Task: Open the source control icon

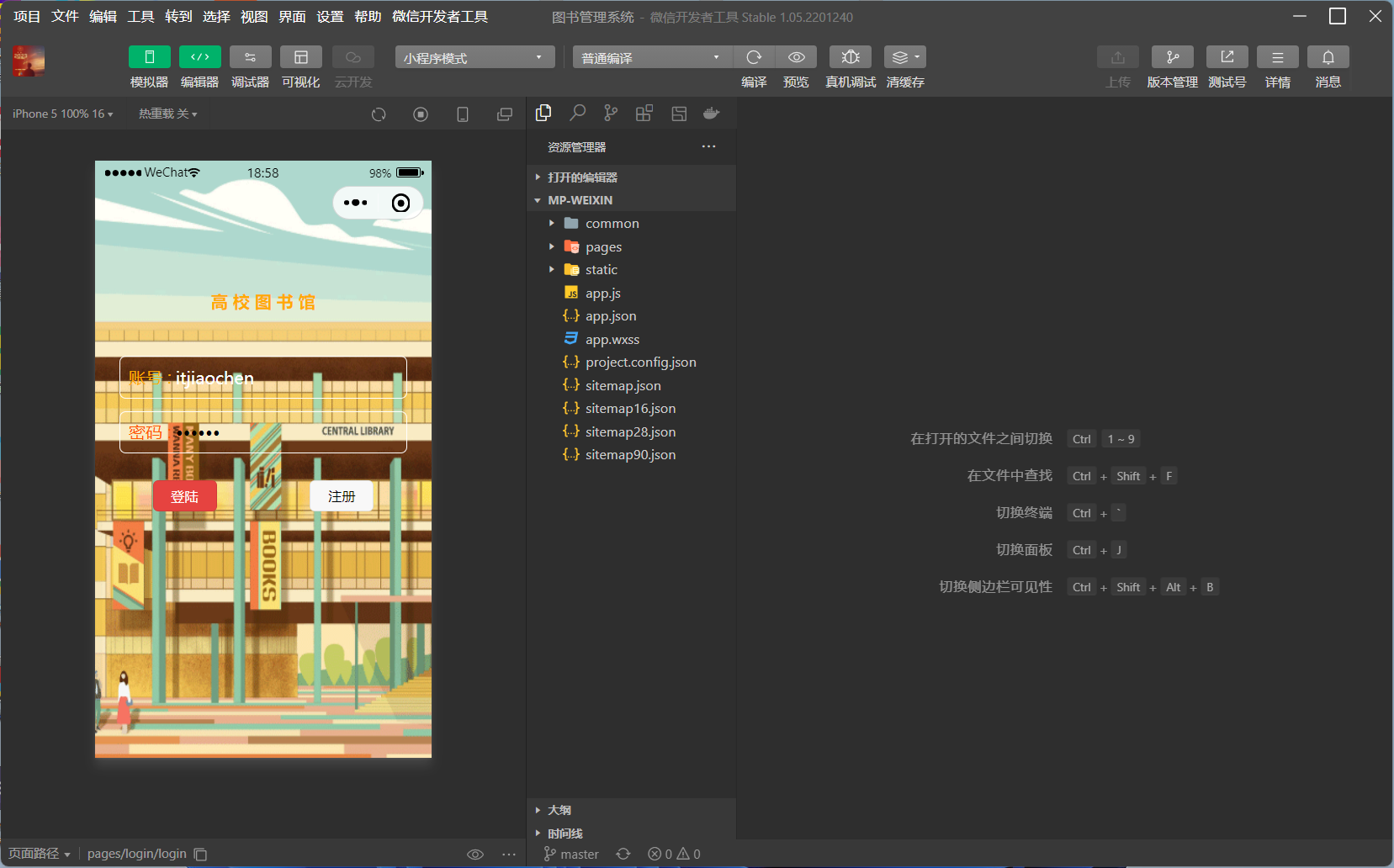Action: click(x=611, y=113)
